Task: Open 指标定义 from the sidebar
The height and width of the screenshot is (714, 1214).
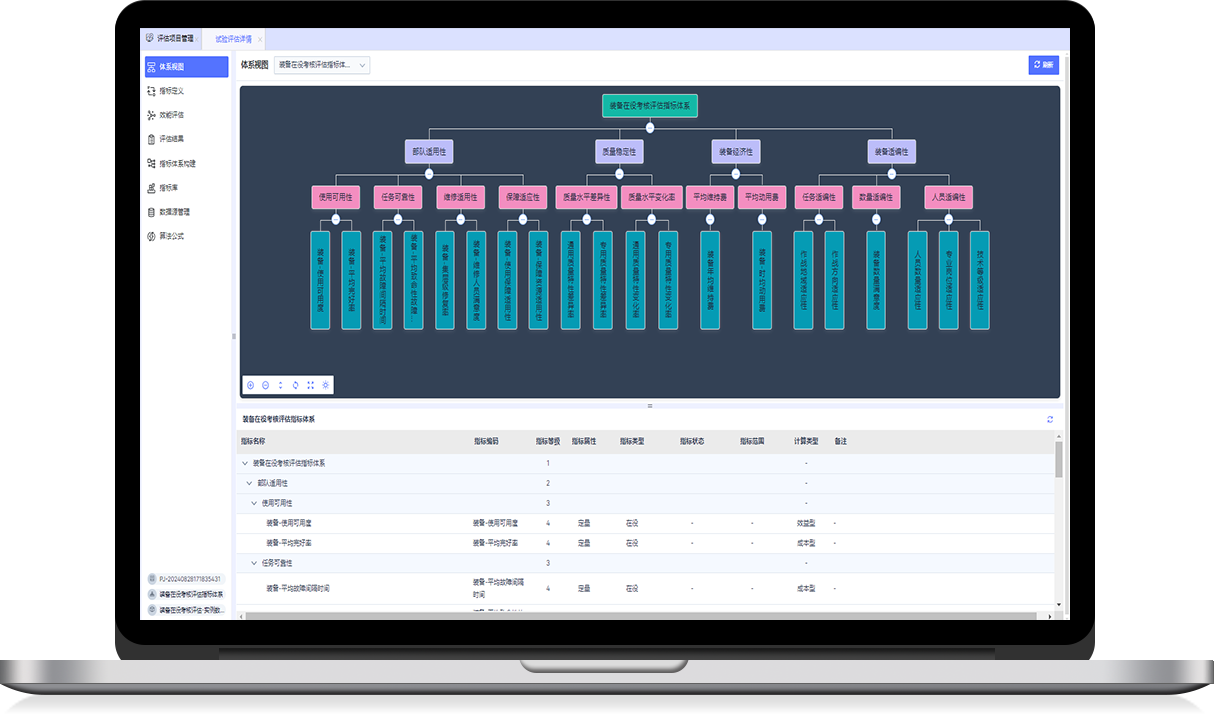Action: tap(171, 91)
